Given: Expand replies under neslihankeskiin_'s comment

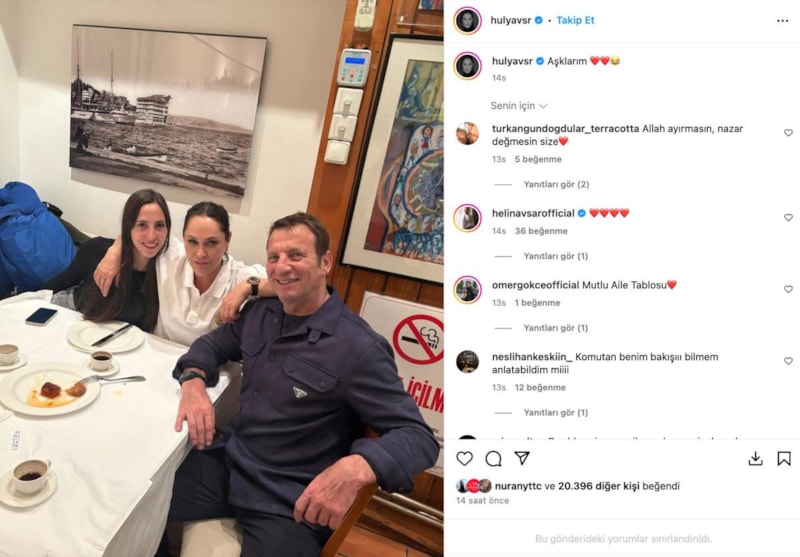Looking at the screenshot, I should pos(556,413).
